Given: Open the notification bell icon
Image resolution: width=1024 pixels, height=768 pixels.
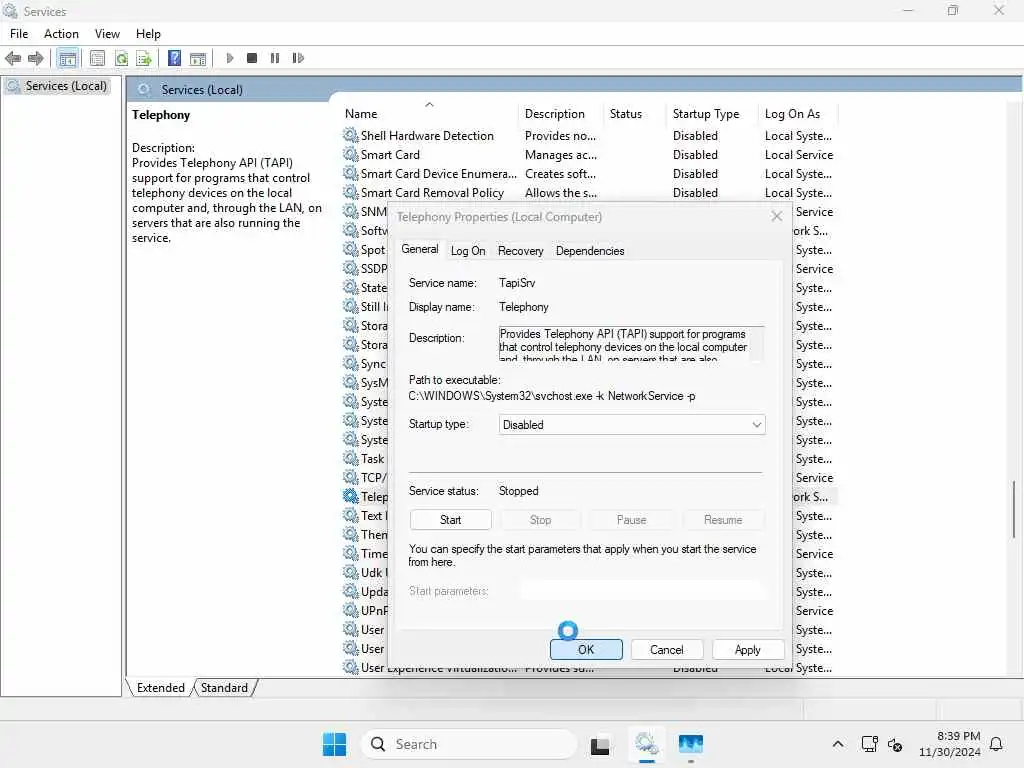Looking at the screenshot, I should [x=997, y=744].
